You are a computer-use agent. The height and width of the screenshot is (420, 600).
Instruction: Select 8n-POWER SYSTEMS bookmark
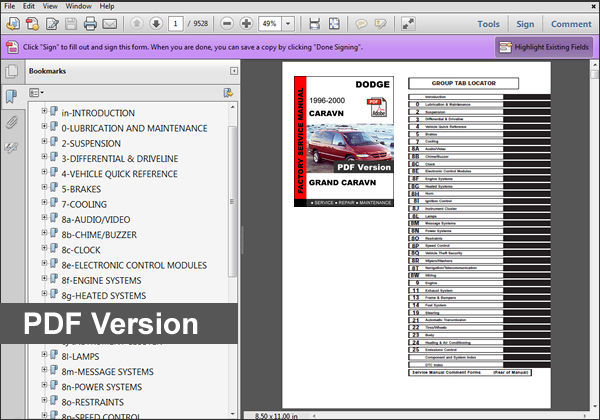[x=101, y=387]
